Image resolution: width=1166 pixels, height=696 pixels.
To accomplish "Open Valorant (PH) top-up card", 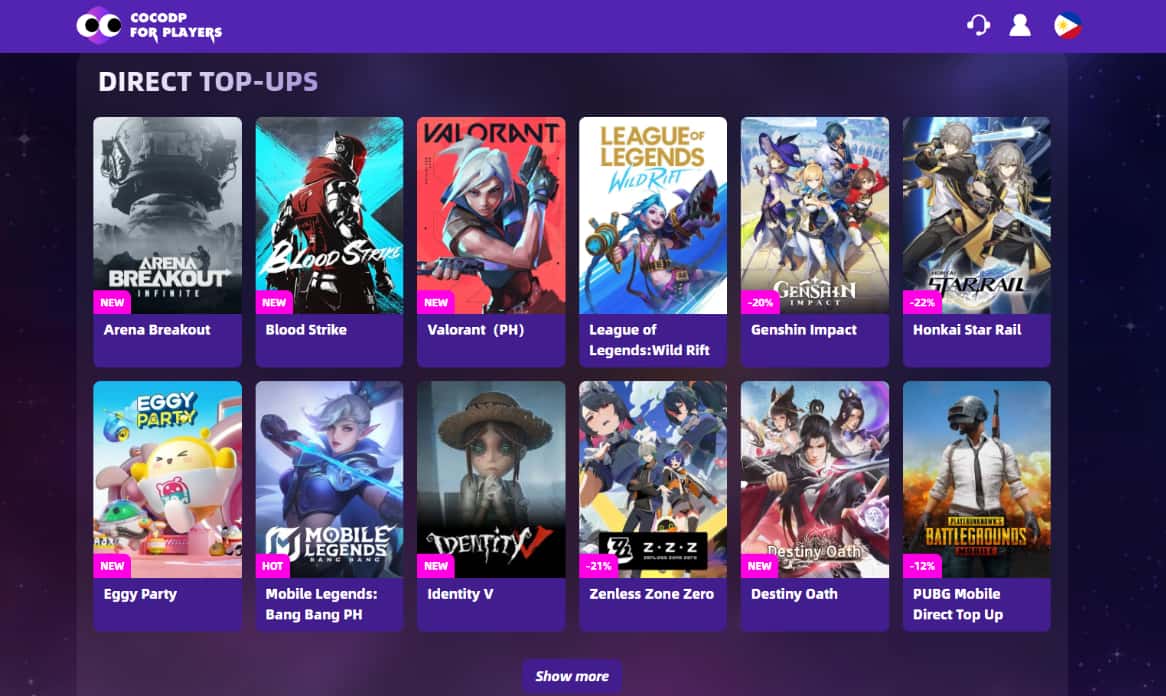I will 491,242.
